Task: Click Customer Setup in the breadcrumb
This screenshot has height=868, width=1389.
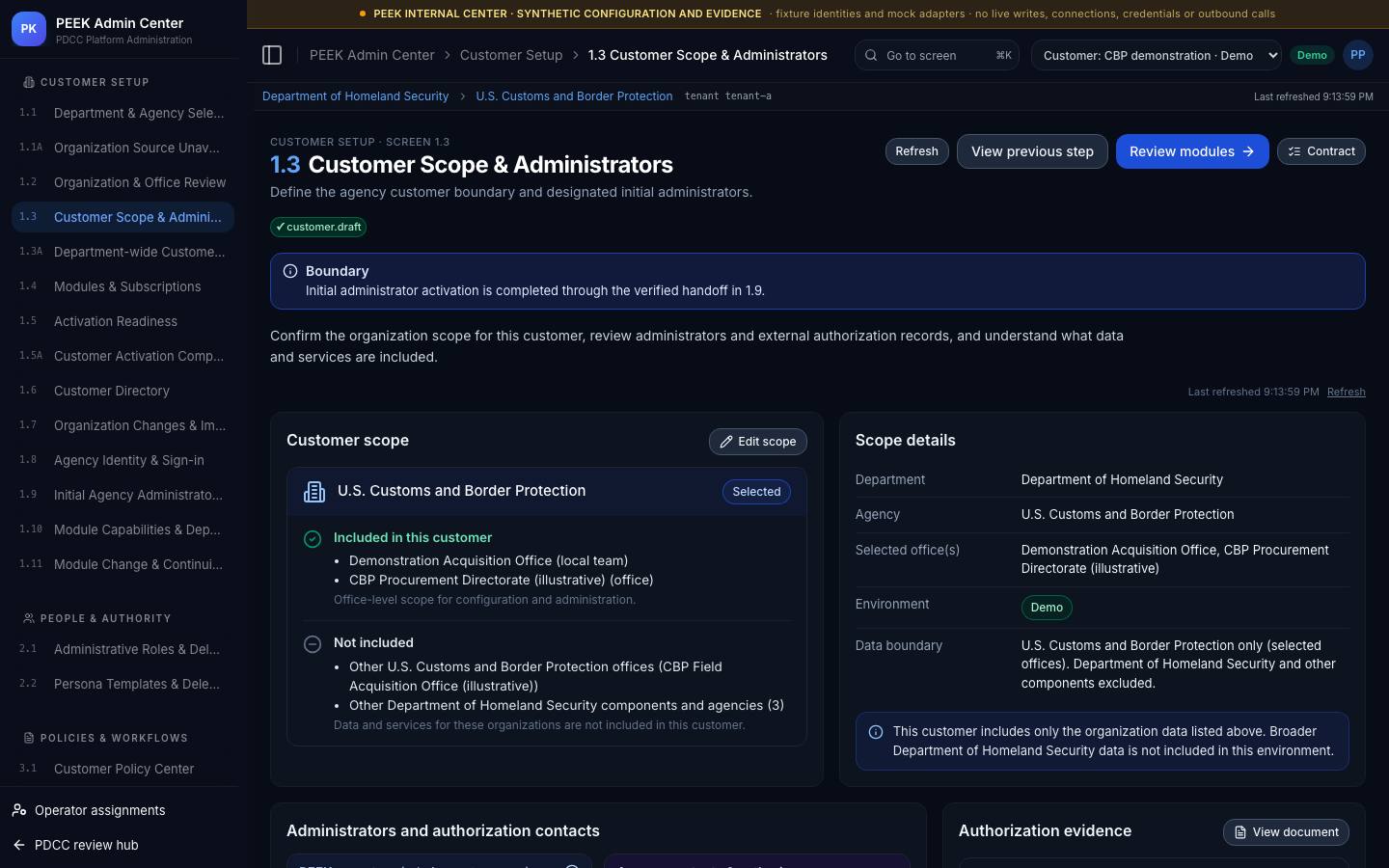Action: [511, 55]
